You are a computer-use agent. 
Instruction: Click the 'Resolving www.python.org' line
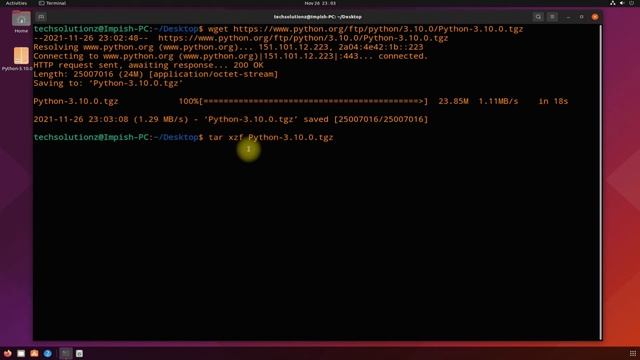tap(228, 47)
